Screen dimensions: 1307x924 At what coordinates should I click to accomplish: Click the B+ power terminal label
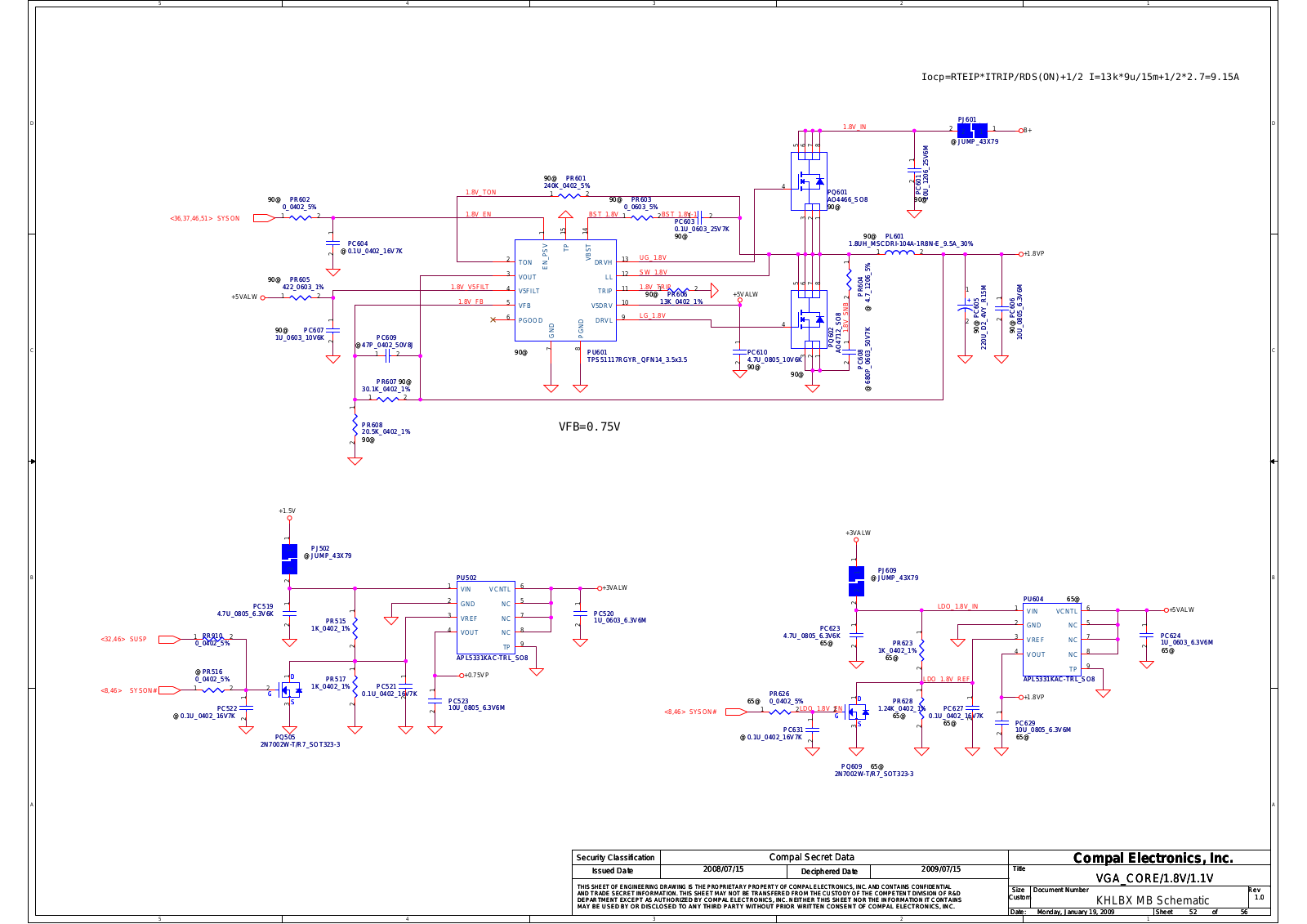[1028, 130]
